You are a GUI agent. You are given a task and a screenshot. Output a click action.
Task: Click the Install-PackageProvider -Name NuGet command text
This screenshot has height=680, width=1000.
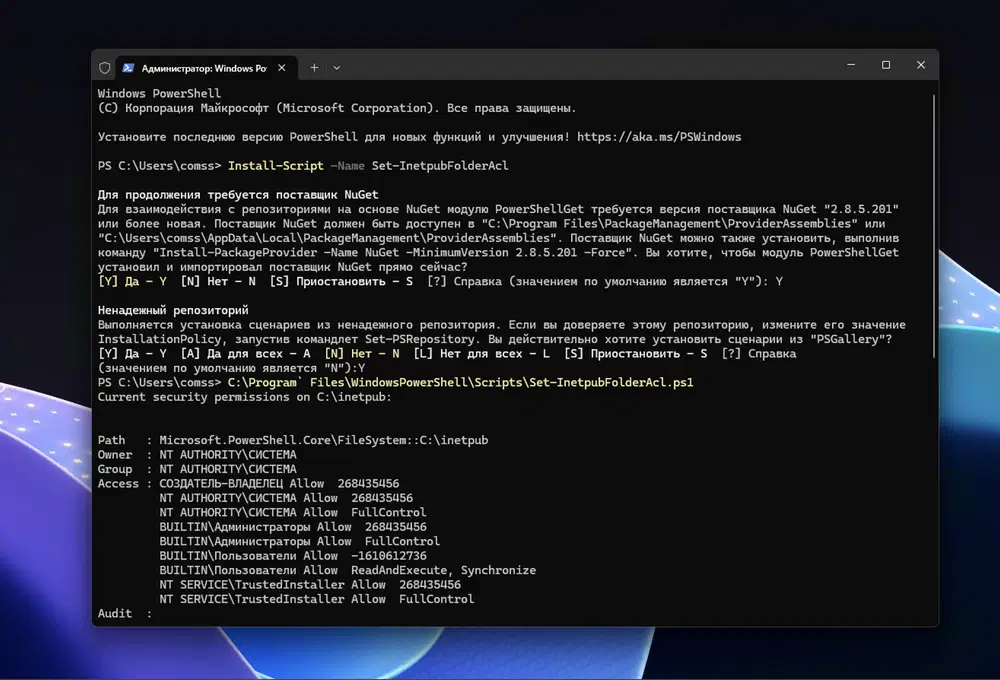pos(393,253)
